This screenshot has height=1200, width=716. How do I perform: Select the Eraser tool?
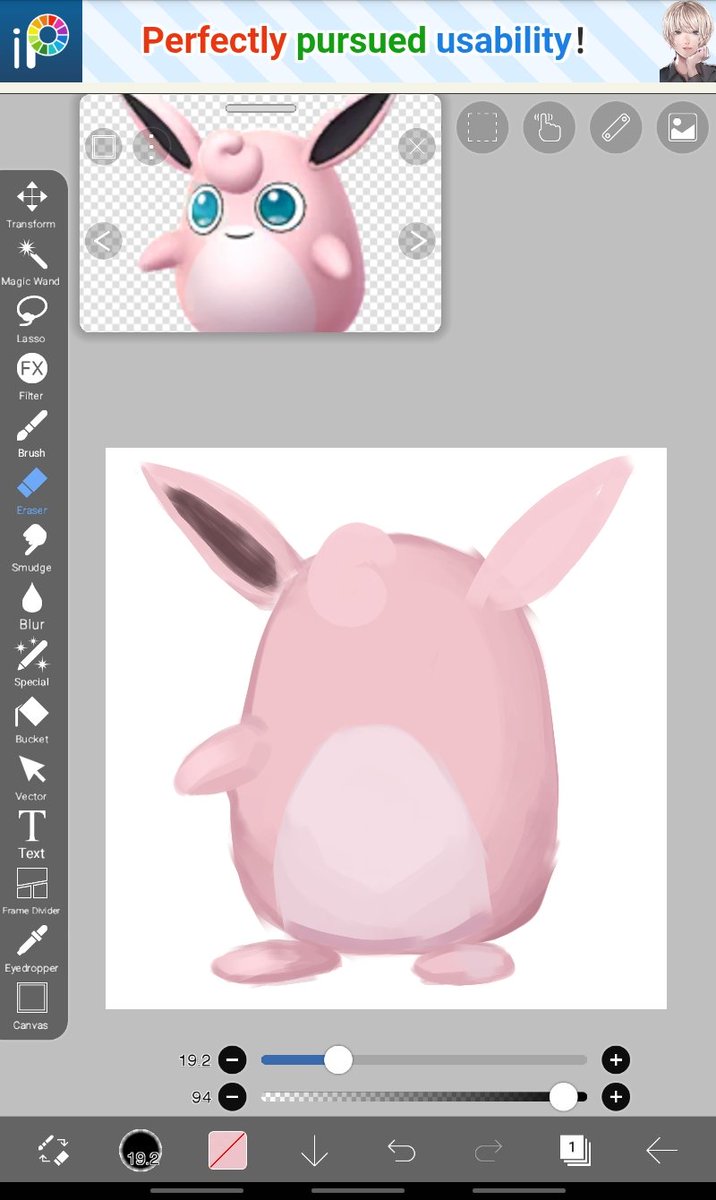tap(32, 491)
